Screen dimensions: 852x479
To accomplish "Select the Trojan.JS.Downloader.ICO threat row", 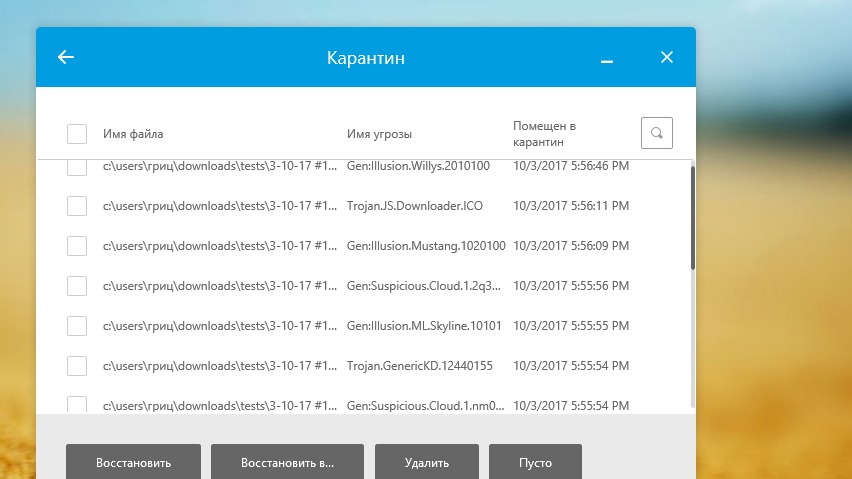I will (414, 206).
